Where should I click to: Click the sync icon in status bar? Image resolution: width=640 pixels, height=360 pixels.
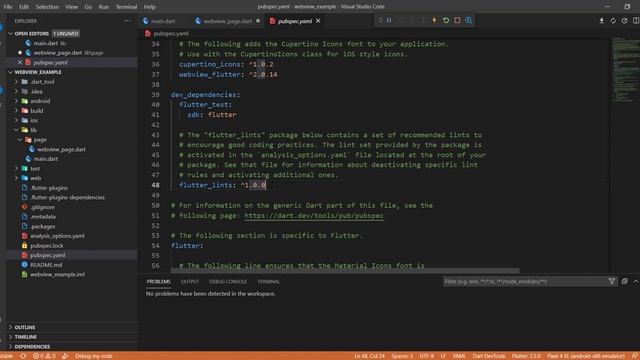click(23, 356)
